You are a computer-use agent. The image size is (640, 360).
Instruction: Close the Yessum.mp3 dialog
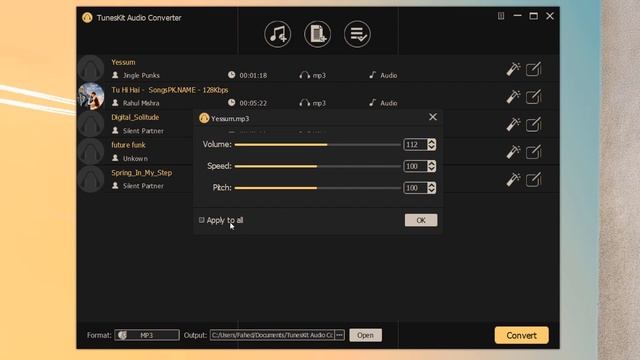tap(433, 117)
